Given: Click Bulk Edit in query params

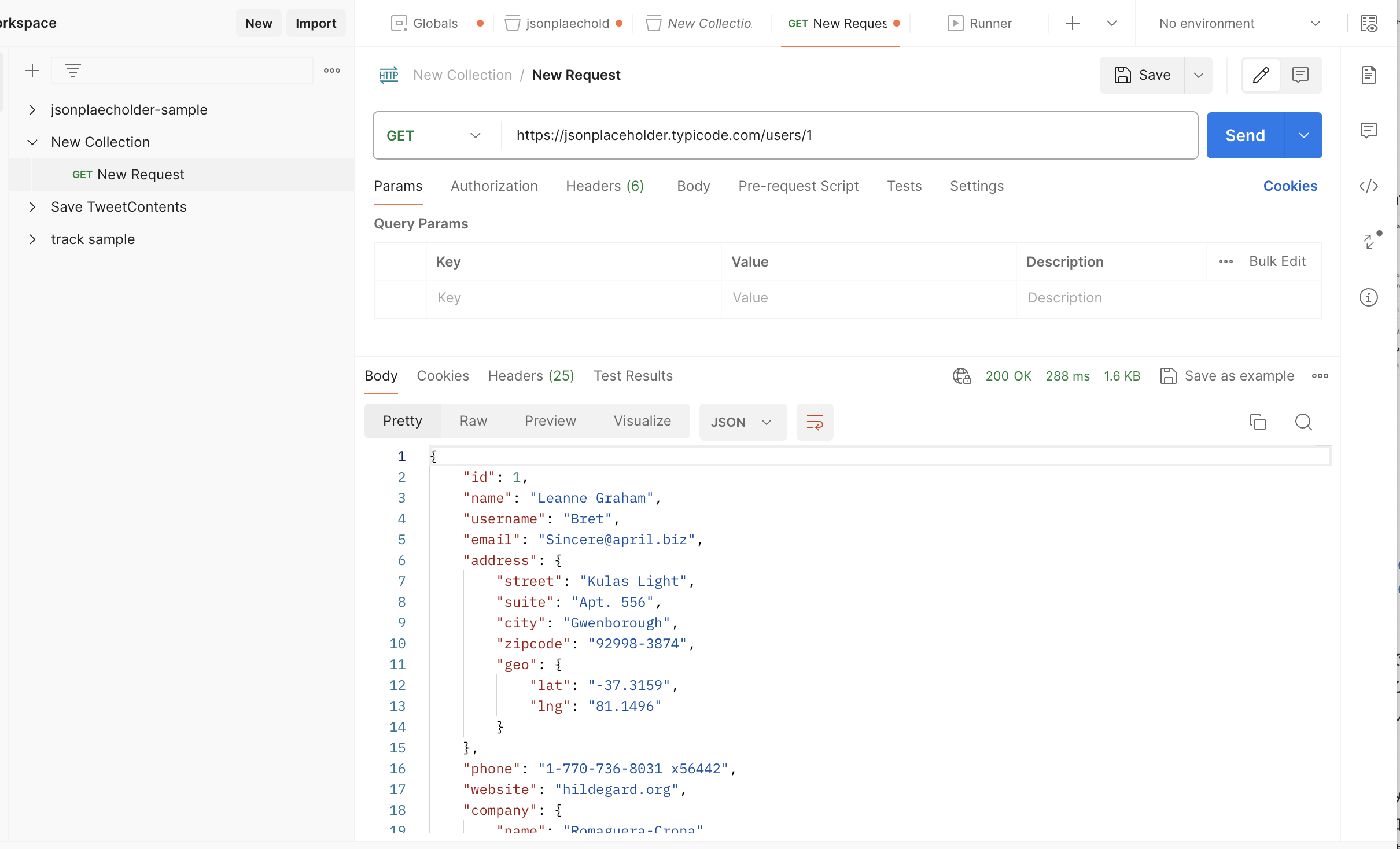Looking at the screenshot, I should [x=1277, y=261].
